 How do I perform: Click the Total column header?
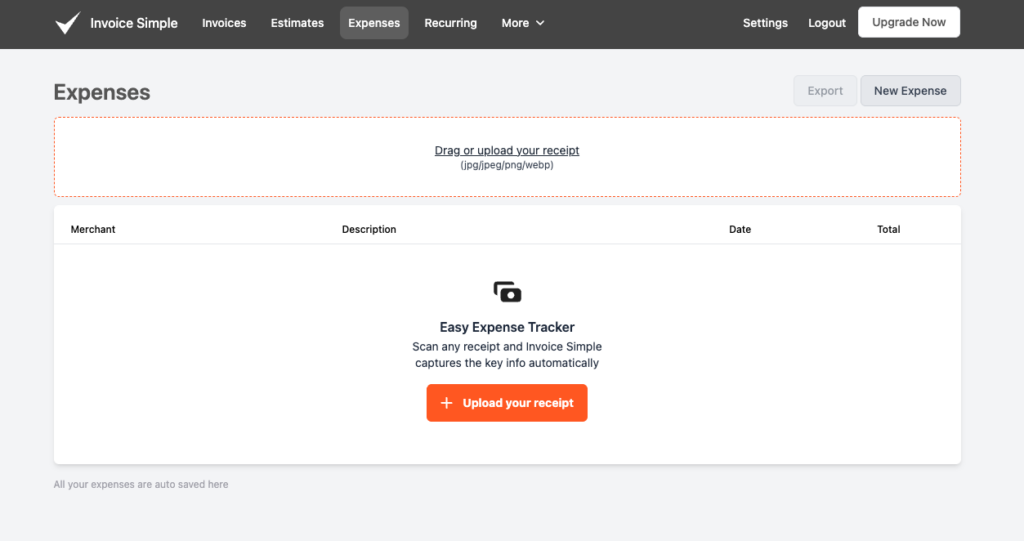tap(888, 229)
